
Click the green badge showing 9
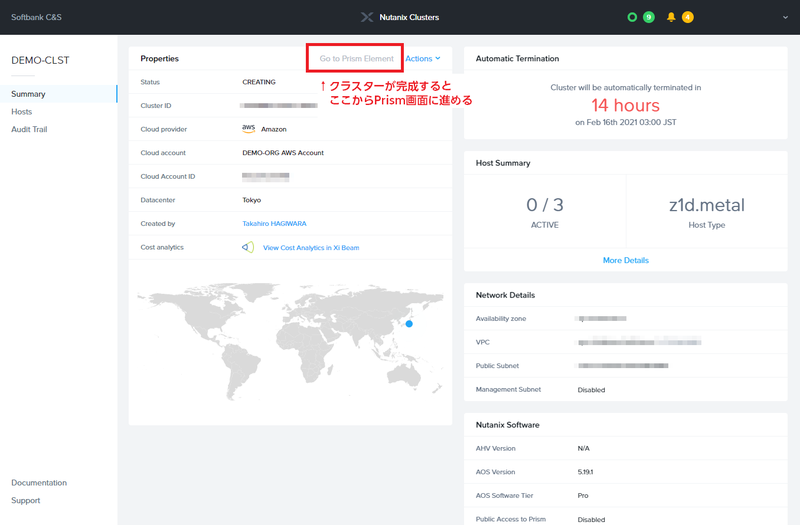(648, 17)
